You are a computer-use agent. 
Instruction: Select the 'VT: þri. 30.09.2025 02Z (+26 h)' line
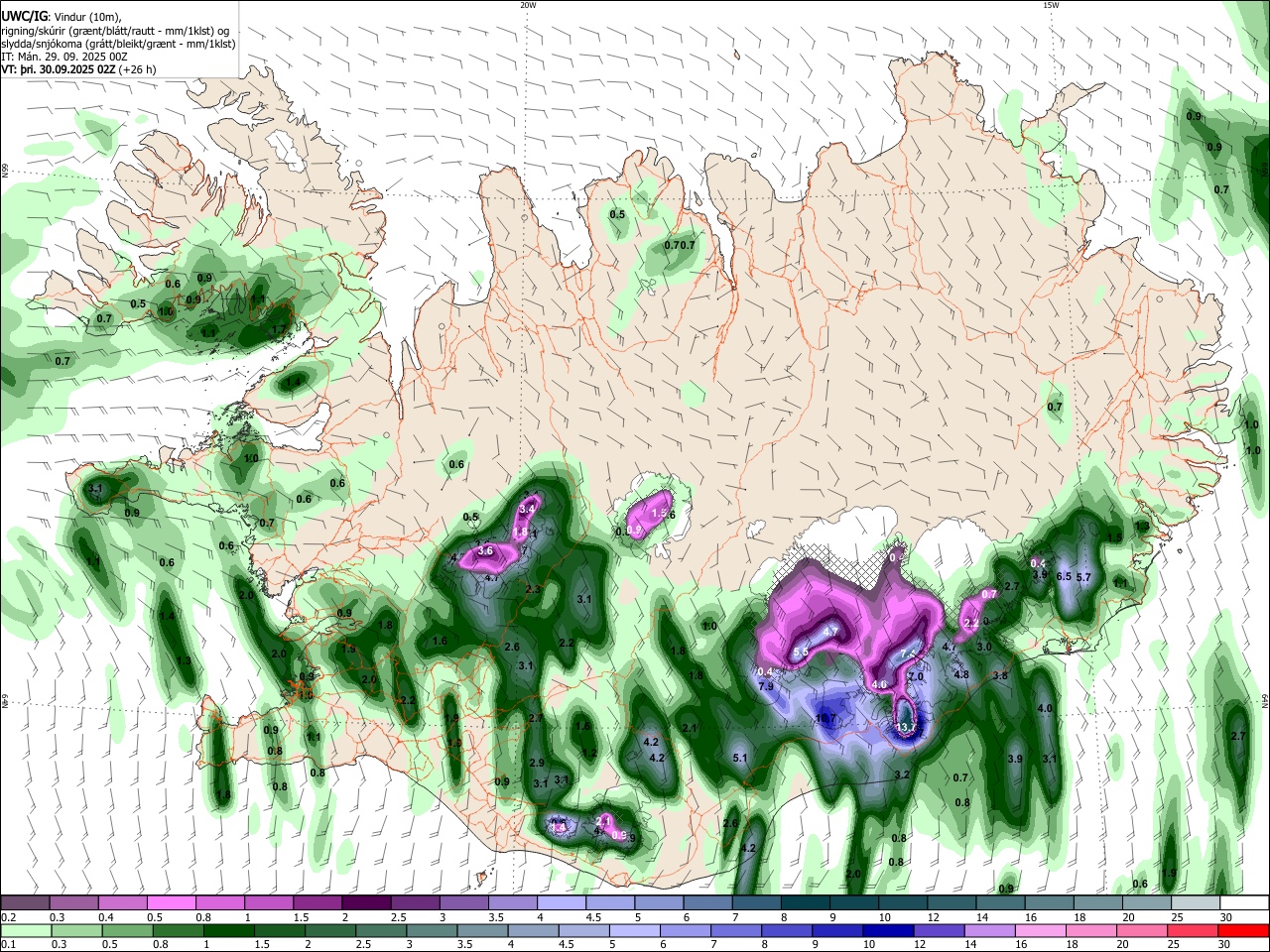(x=78, y=69)
